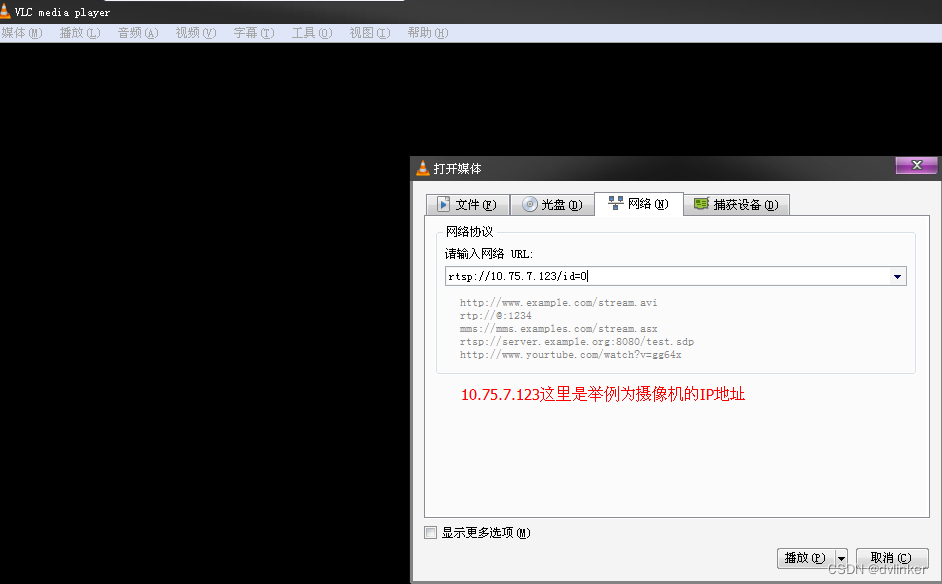Click the network icon on 网络 tab
This screenshot has width=942, height=584.
(615, 203)
